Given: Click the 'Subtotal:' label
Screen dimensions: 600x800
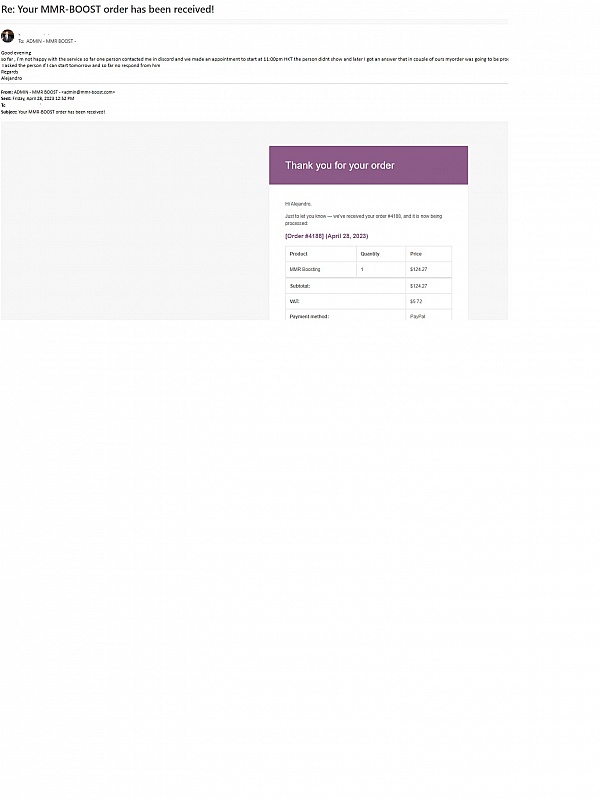Looking at the screenshot, I should click(x=300, y=286).
